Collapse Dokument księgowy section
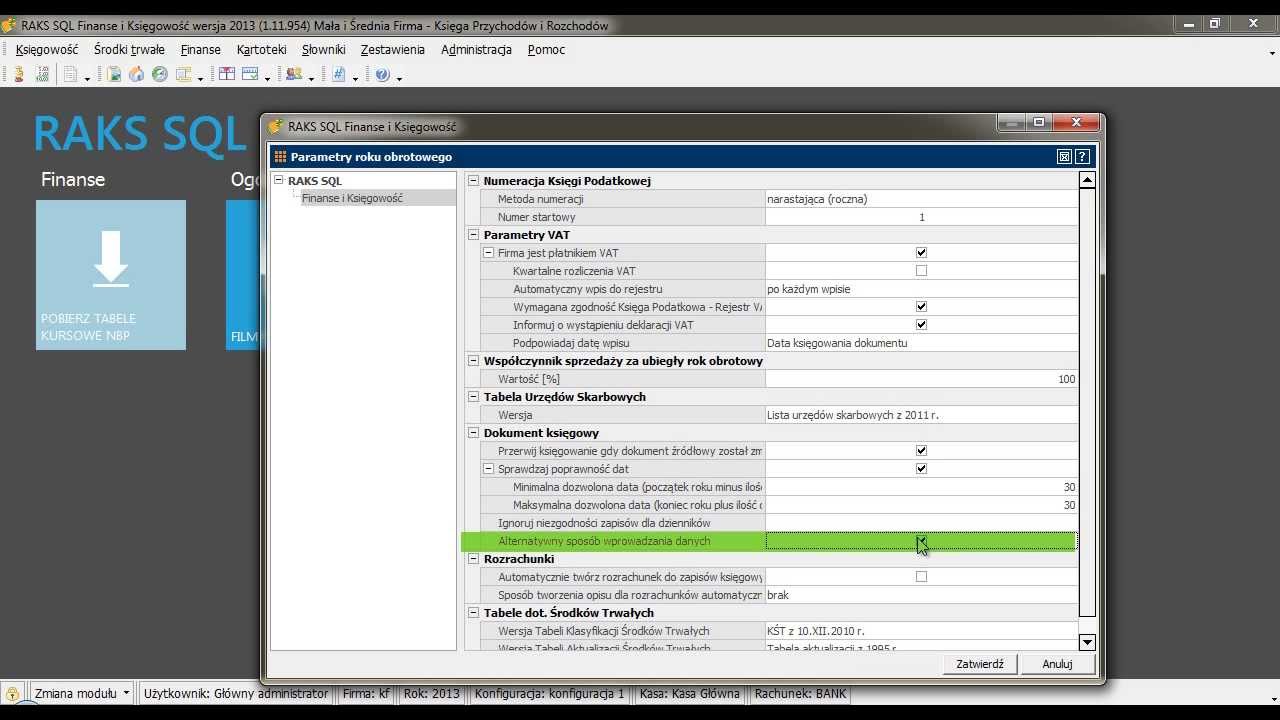The height and width of the screenshot is (720, 1280). coord(475,433)
